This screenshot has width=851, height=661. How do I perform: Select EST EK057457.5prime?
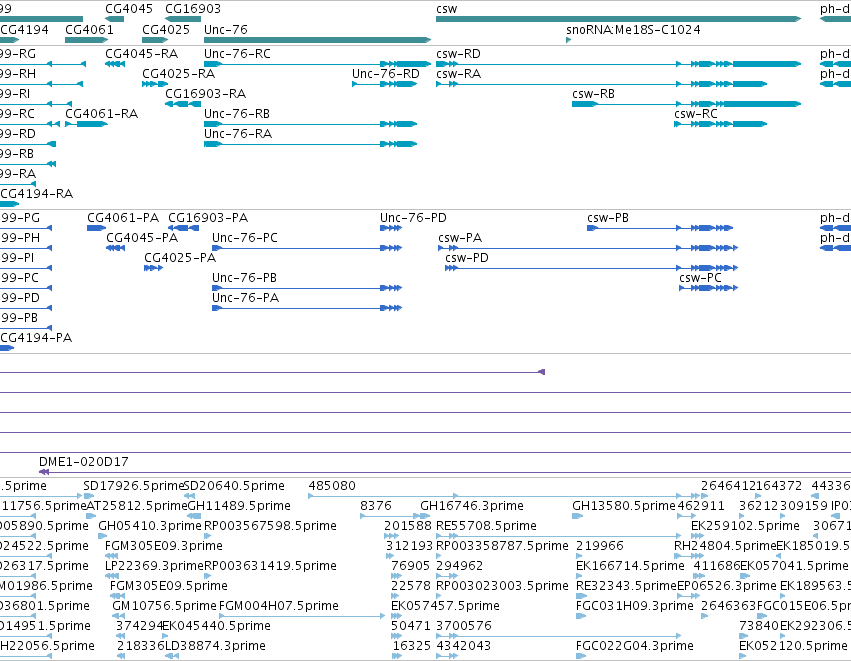[396, 616]
